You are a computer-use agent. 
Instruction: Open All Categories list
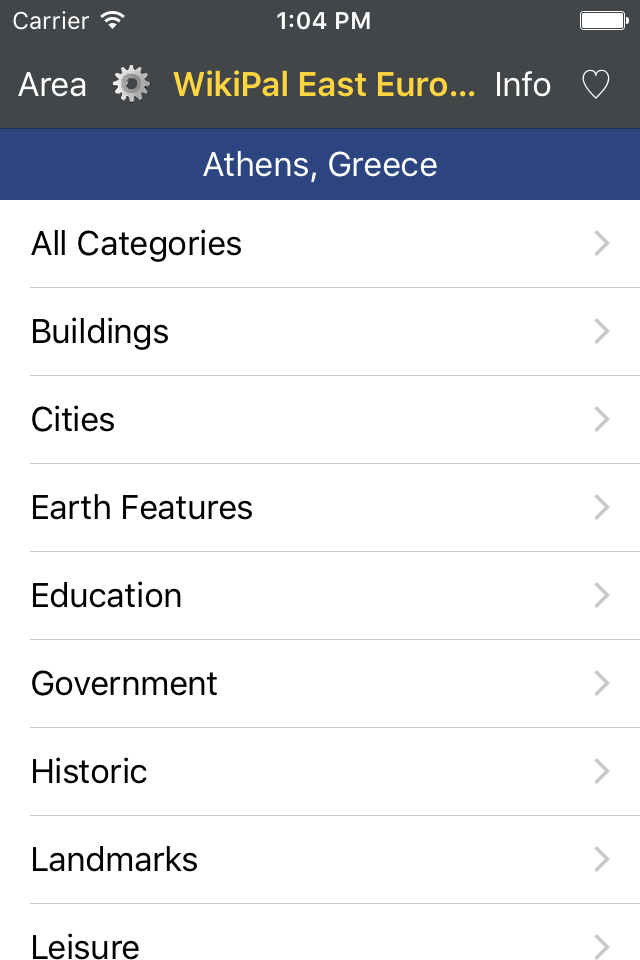point(320,244)
